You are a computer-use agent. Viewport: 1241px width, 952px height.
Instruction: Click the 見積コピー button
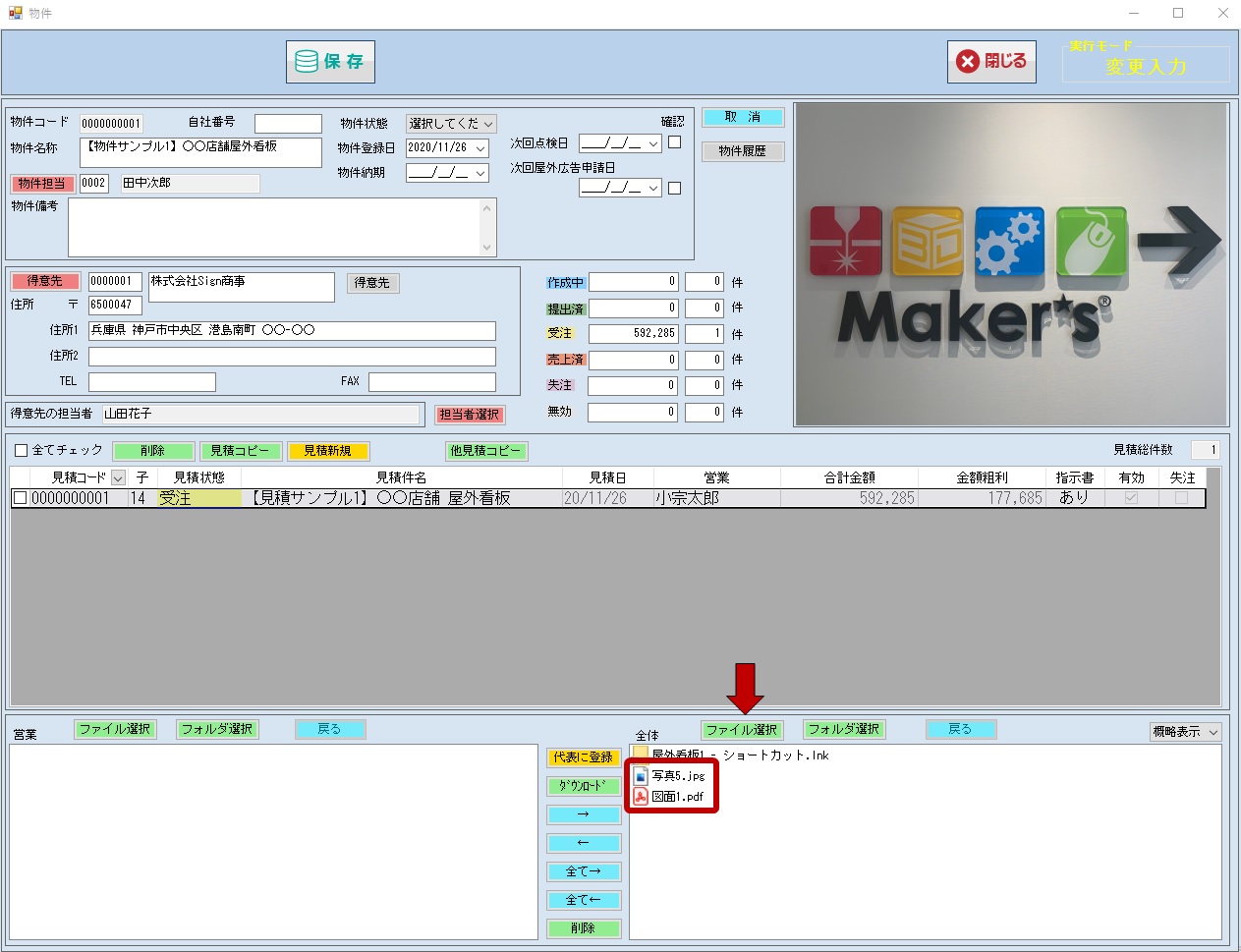[240, 451]
